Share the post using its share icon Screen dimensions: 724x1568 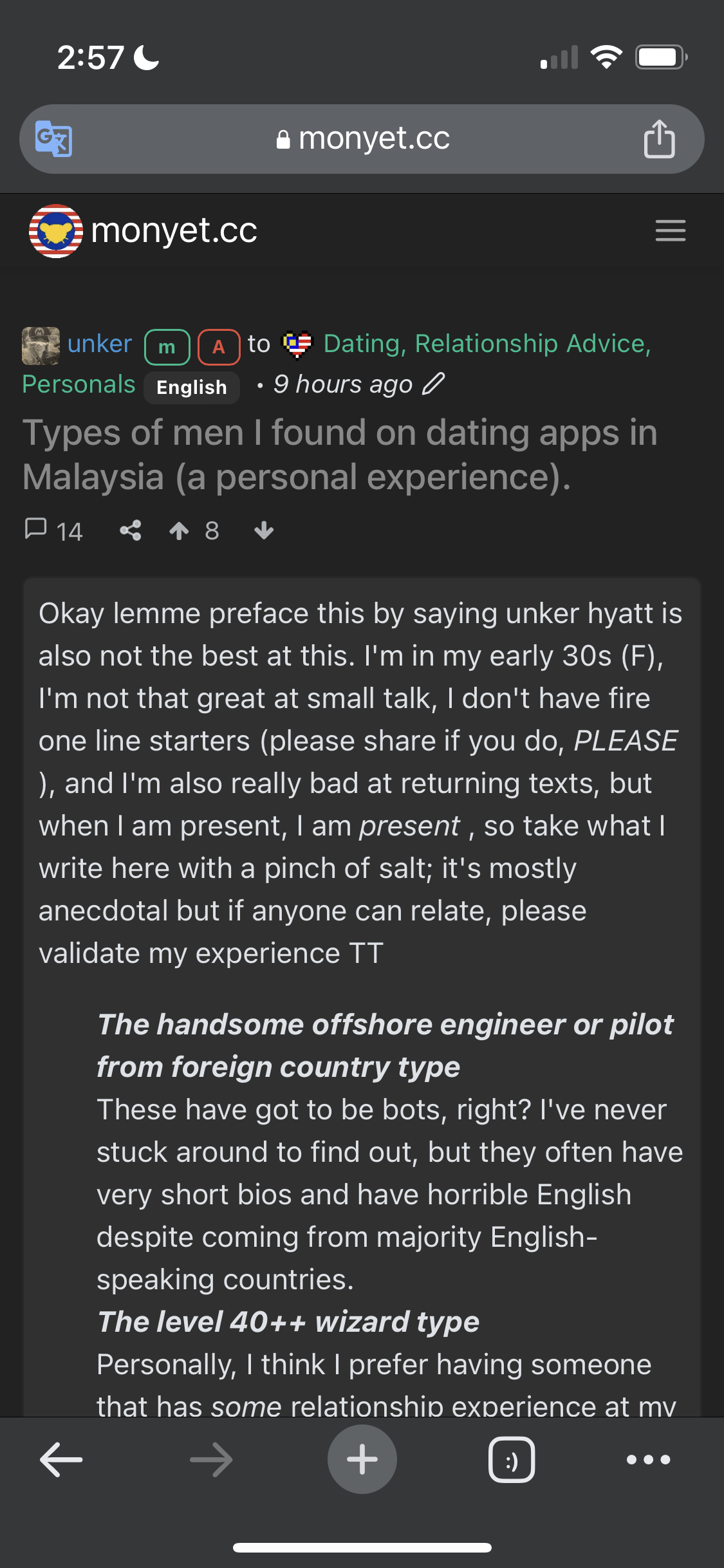coord(131,530)
